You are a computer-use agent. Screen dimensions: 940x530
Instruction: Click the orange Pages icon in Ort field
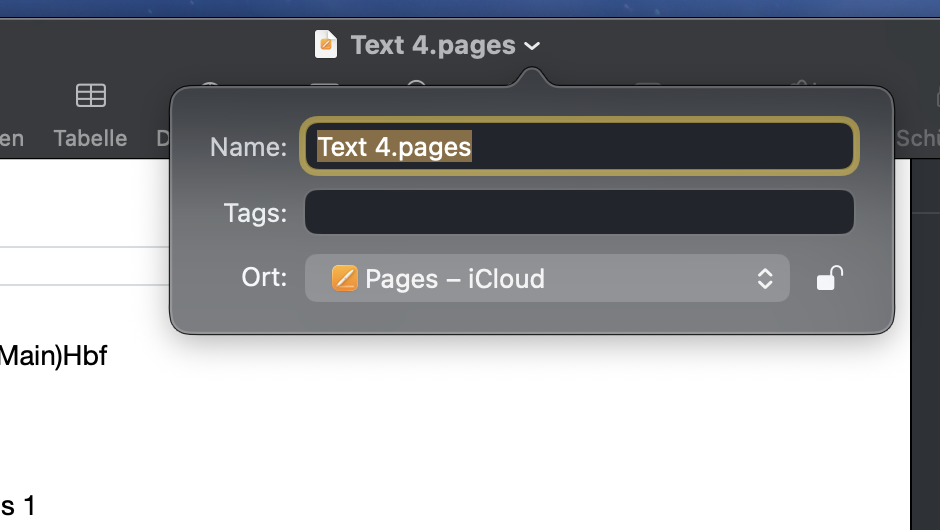344,278
